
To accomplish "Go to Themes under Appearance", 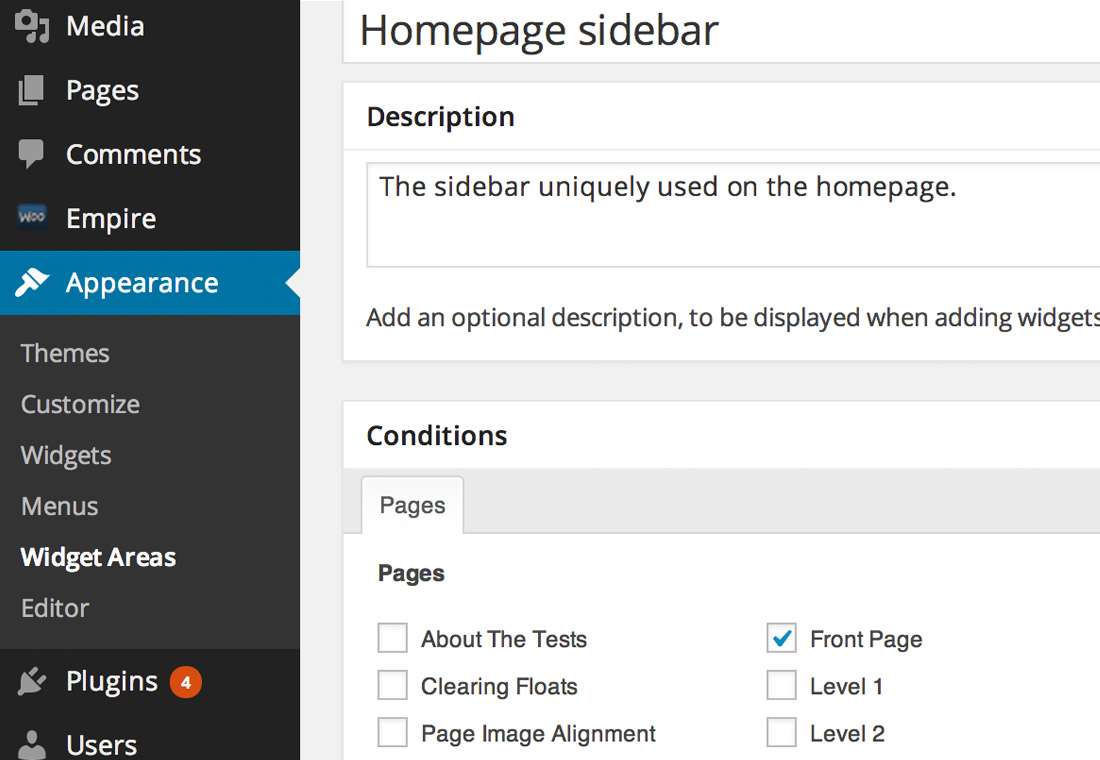I will 65,354.
